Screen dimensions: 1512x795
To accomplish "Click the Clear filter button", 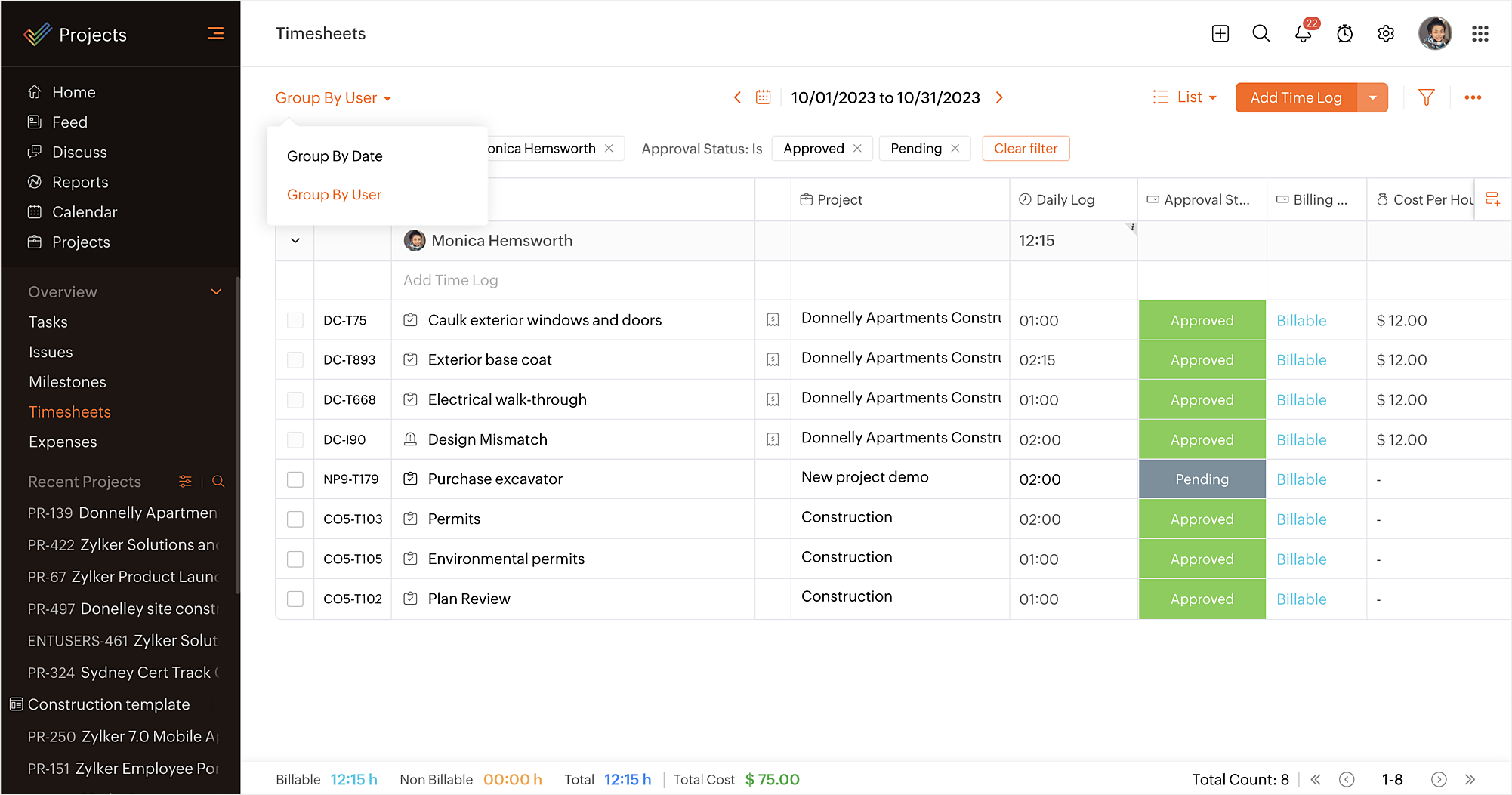I will pyautogui.click(x=1026, y=149).
